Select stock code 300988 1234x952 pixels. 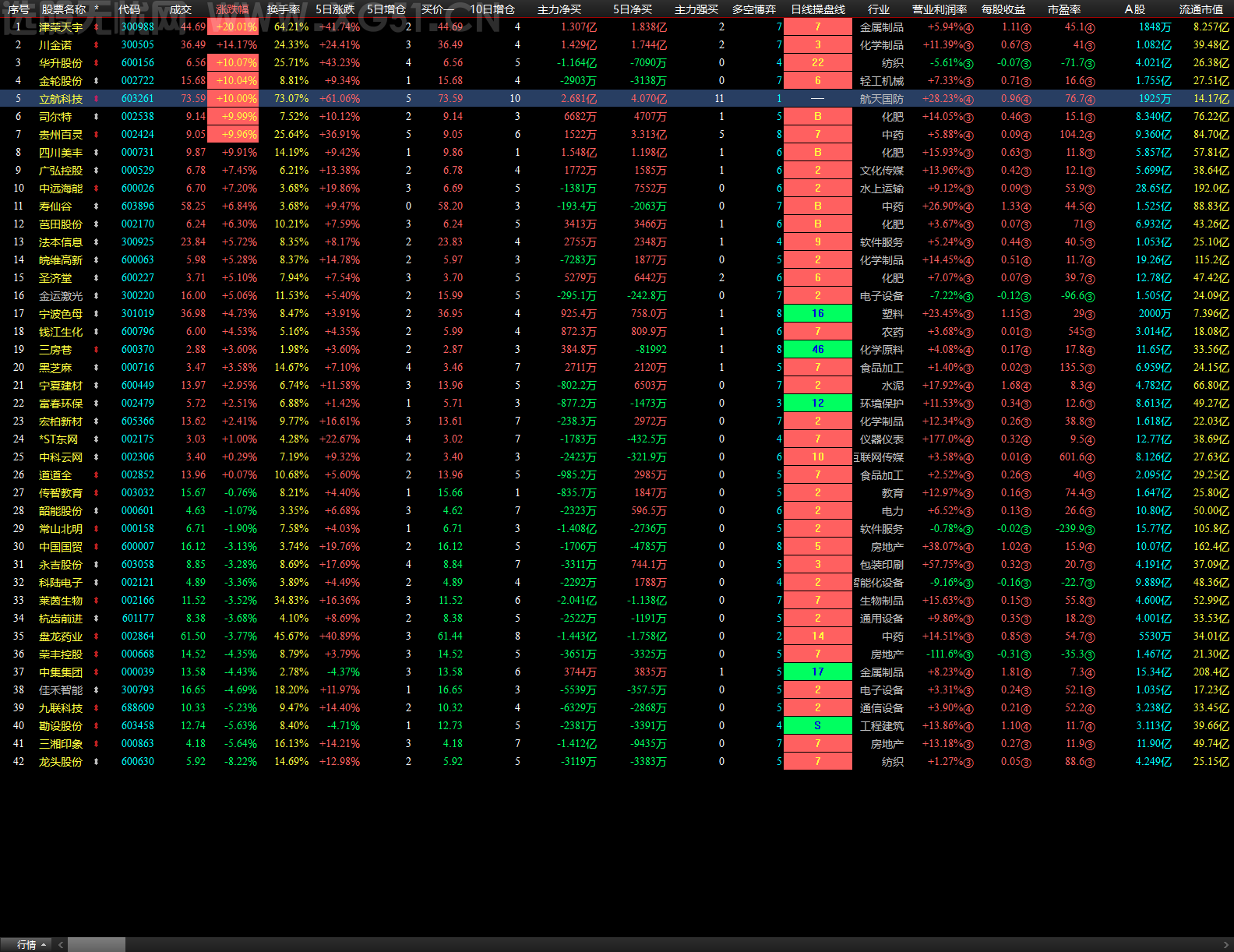[138, 27]
